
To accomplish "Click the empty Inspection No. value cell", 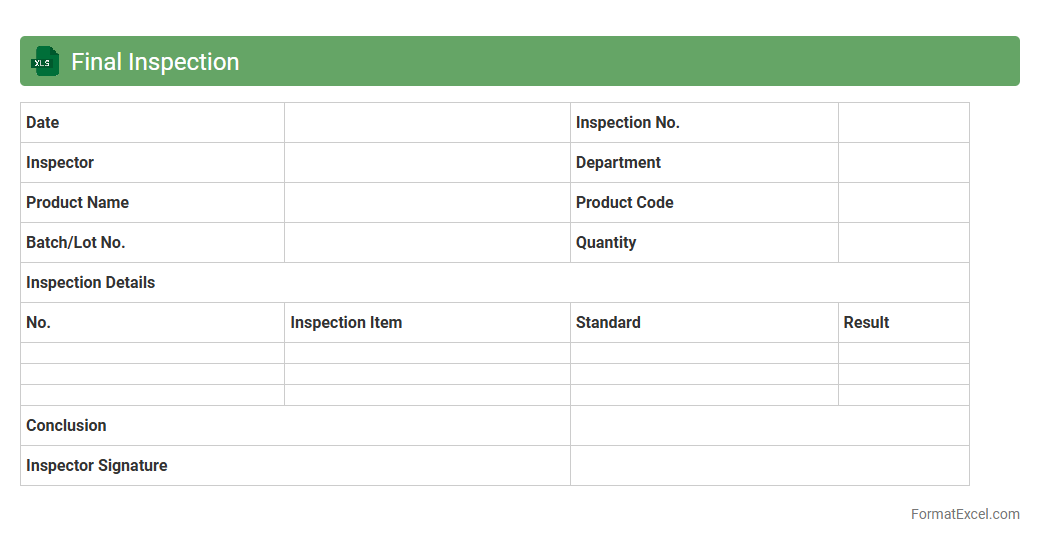I will tap(903, 123).
